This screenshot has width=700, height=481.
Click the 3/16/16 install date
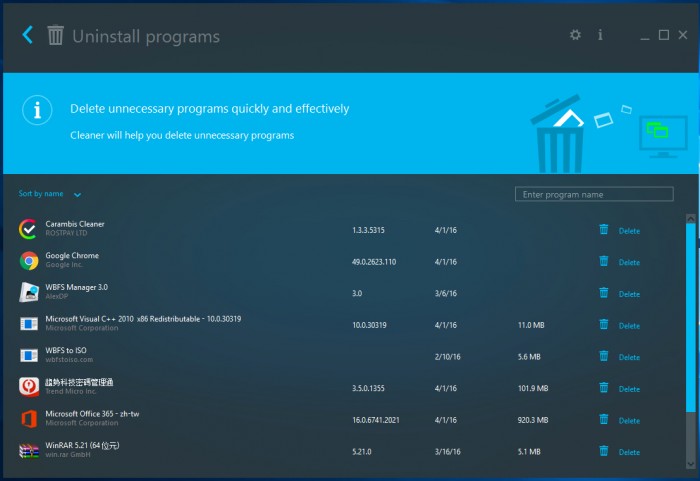point(447,452)
